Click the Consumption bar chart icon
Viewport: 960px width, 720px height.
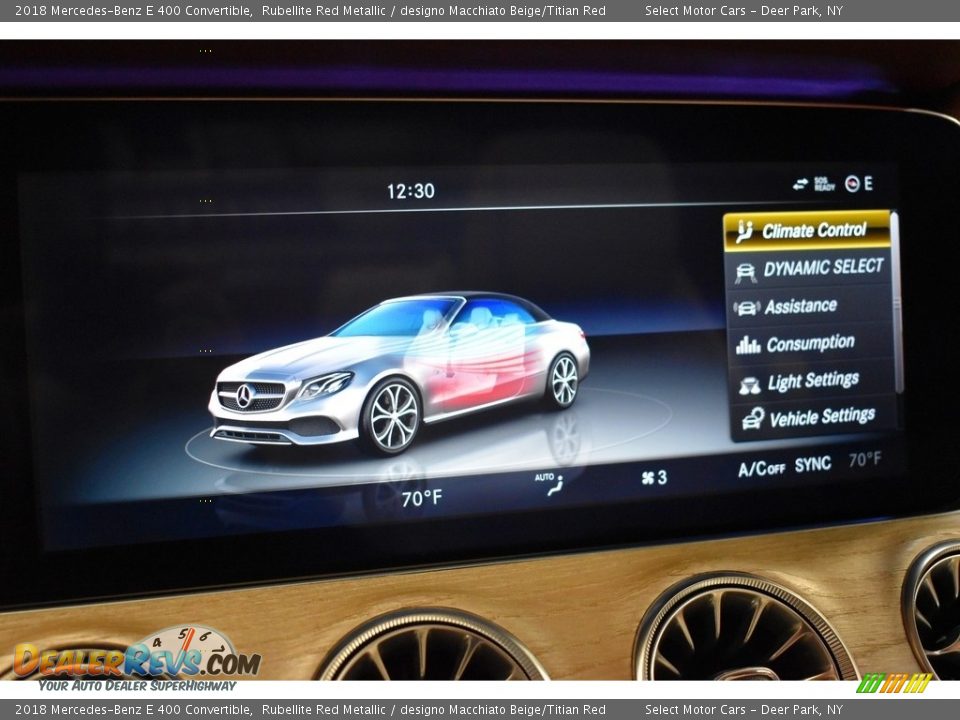pyautogui.click(x=748, y=345)
